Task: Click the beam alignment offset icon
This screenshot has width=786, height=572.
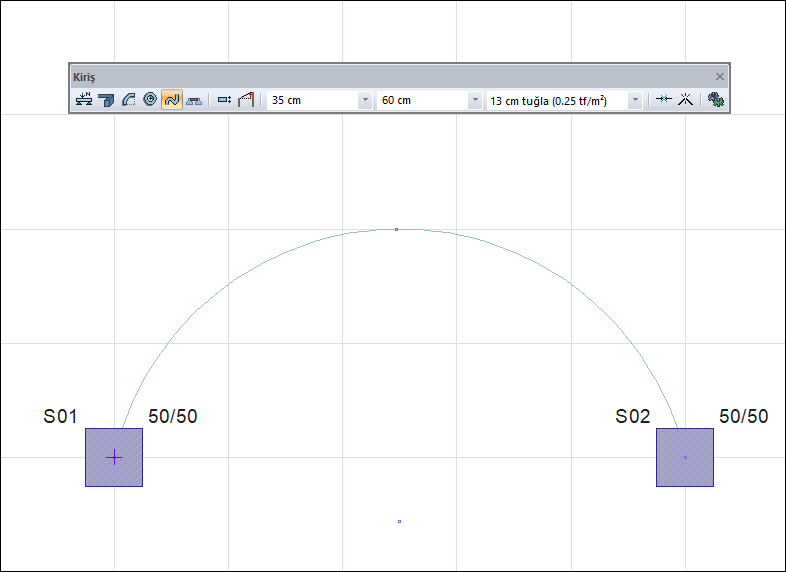Action: tap(224, 100)
